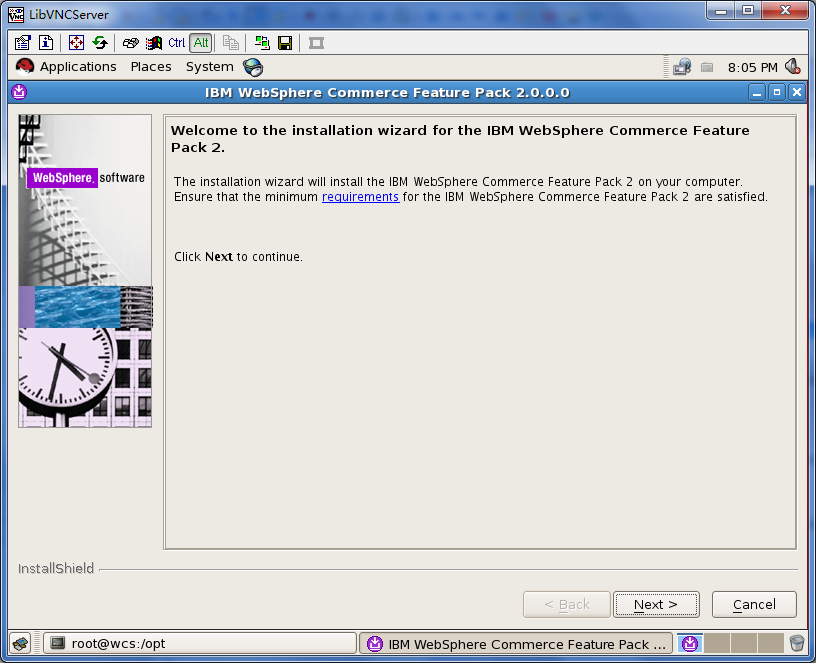Open the globe launcher beside System menu

(252, 66)
